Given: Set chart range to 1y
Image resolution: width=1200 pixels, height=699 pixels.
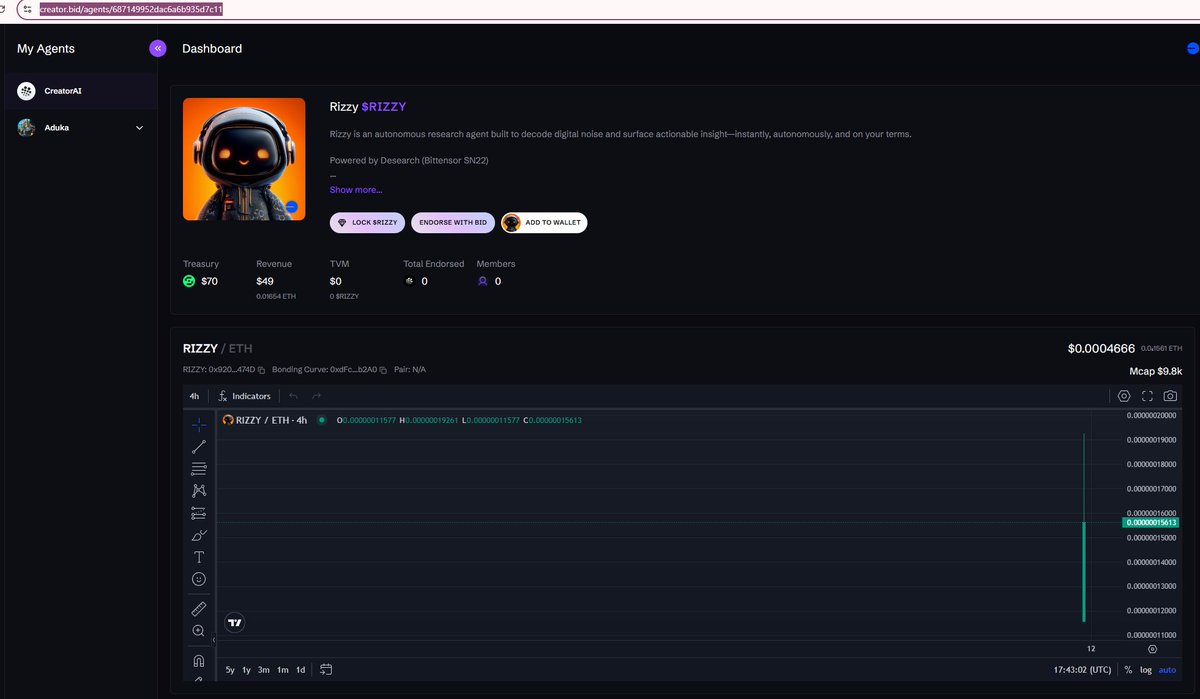Looking at the screenshot, I should click(x=246, y=669).
